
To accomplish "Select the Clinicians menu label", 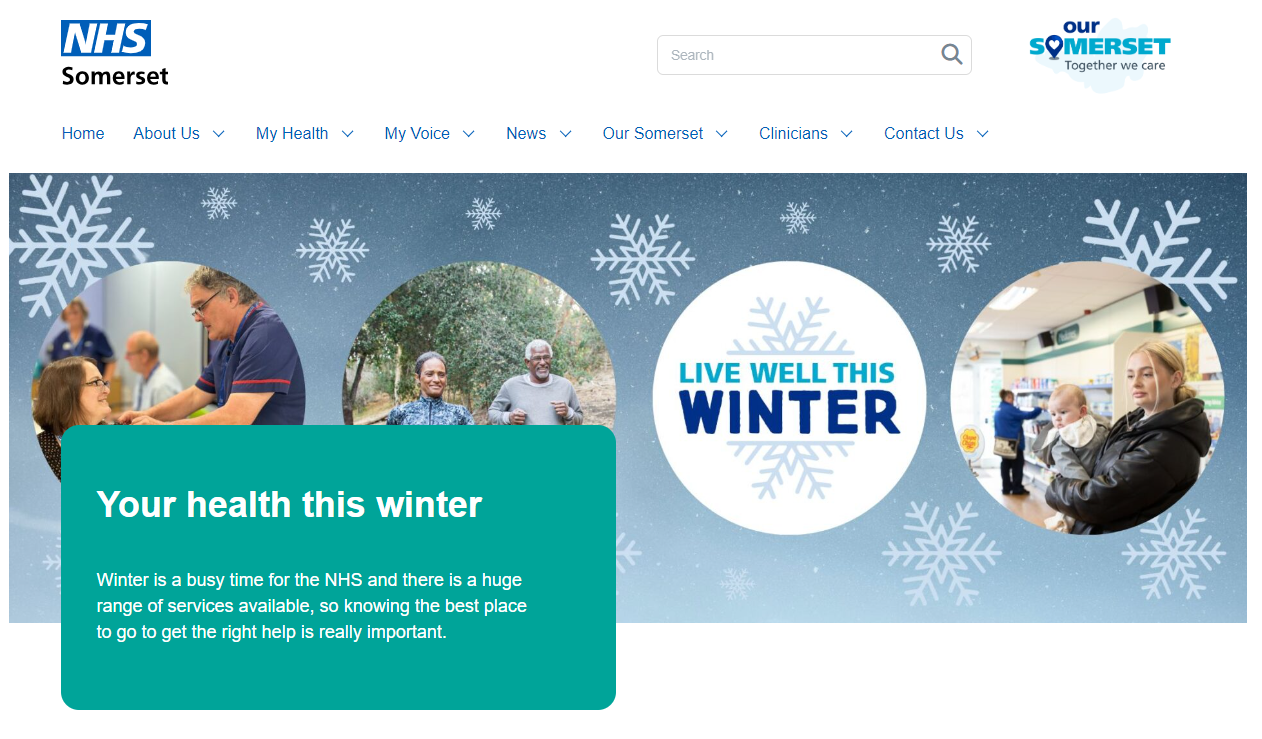I will 793,133.
